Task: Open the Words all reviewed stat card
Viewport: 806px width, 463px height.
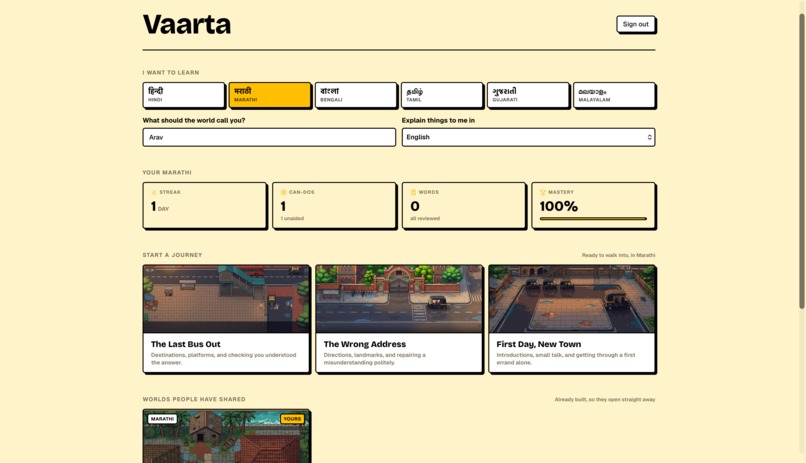Action: click(464, 205)
